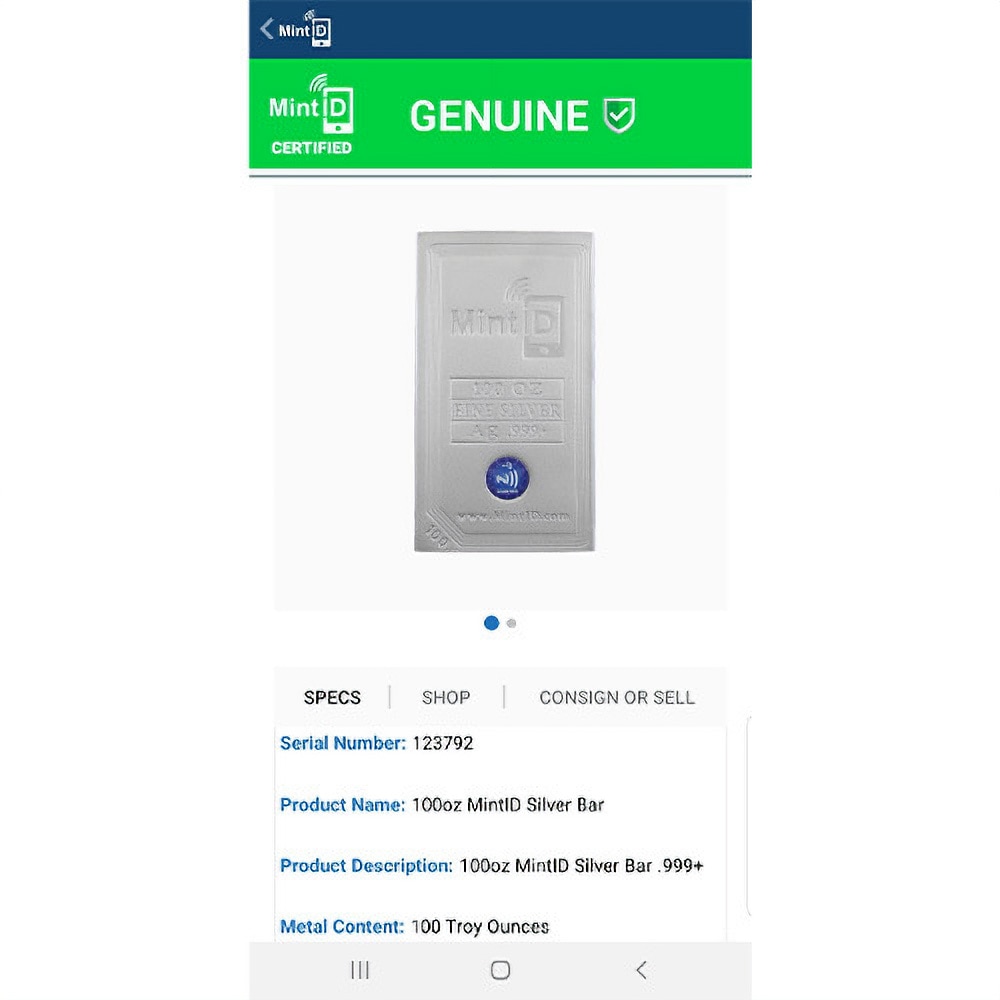
Task: Tap the Android recent apps icon
Action: [x=360, y=970]
